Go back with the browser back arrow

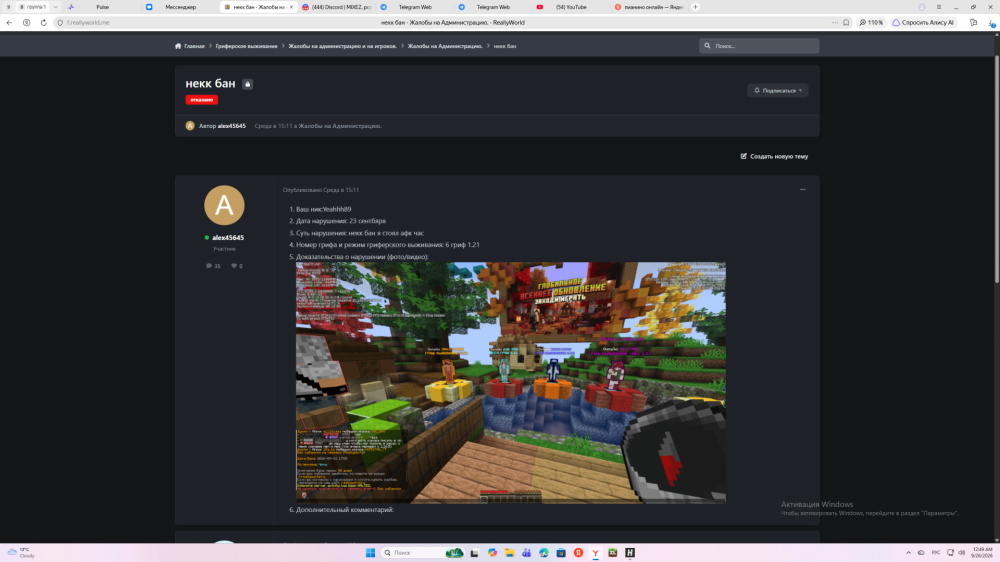point(9,22)
